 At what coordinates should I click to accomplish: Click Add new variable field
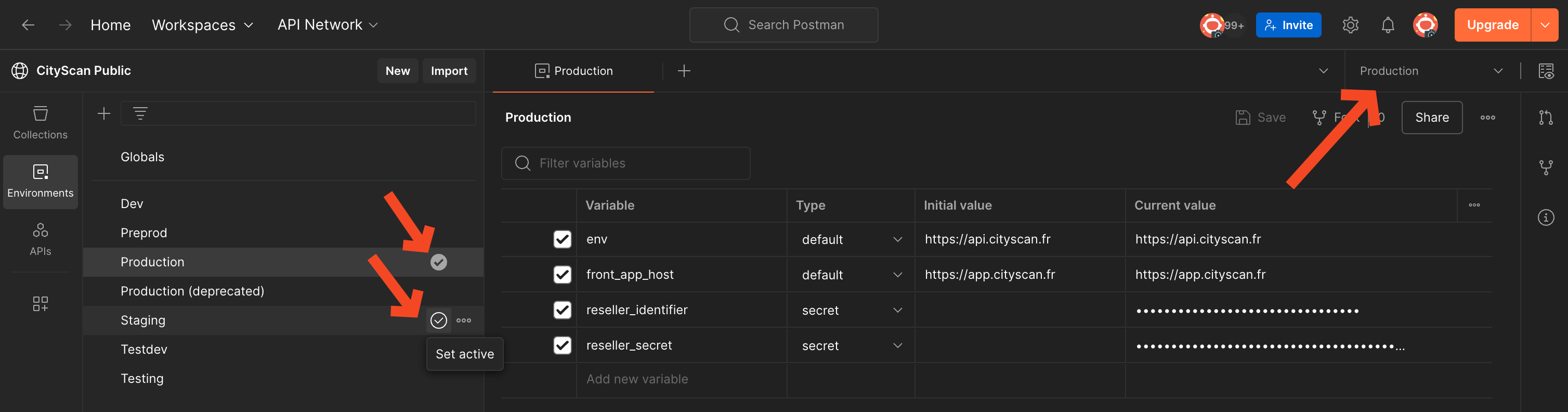[681, 379]
